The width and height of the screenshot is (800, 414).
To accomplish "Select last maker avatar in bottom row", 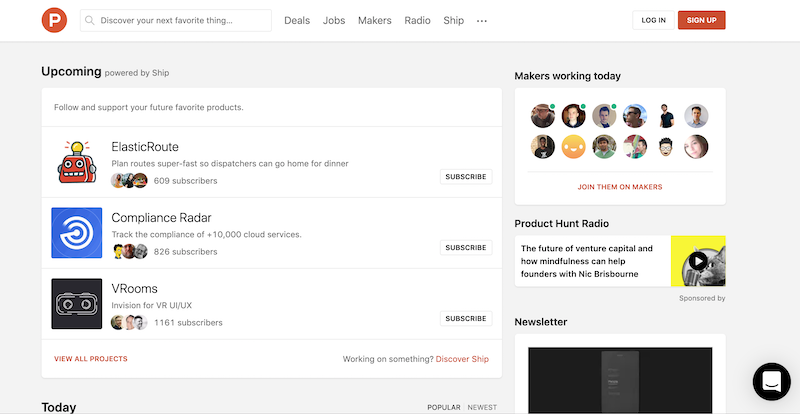I will 696,147.
